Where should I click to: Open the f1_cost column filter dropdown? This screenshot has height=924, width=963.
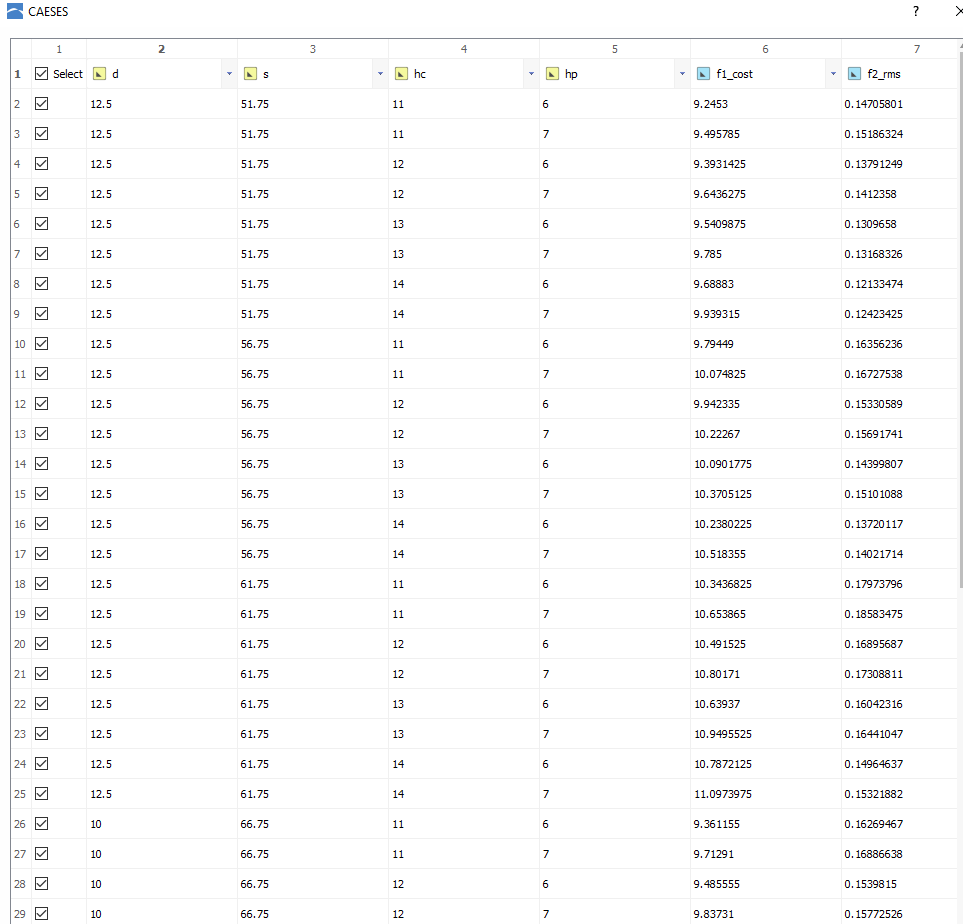click(x=833, y=74)
